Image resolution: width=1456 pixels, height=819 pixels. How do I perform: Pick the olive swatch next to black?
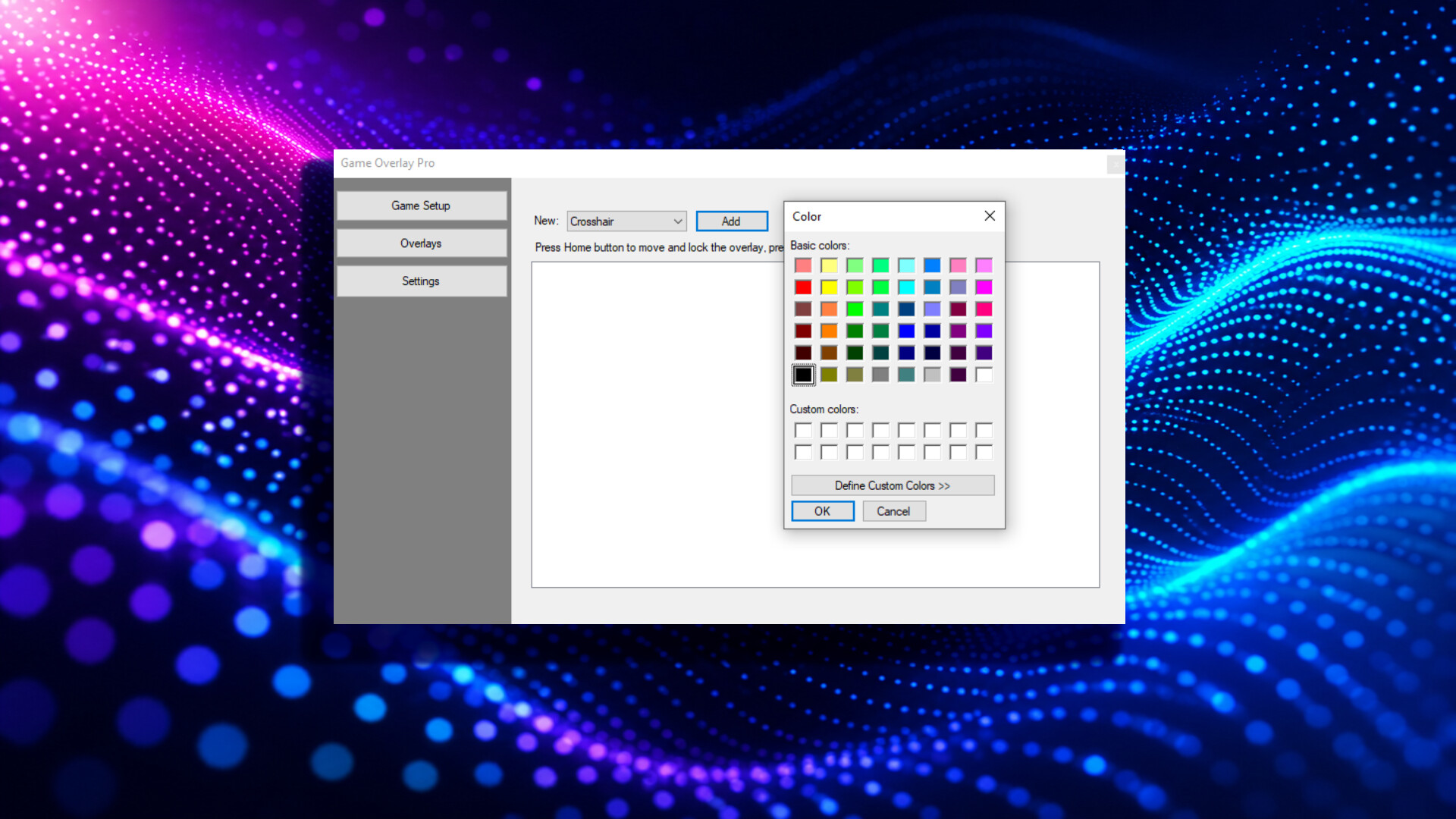829,375
